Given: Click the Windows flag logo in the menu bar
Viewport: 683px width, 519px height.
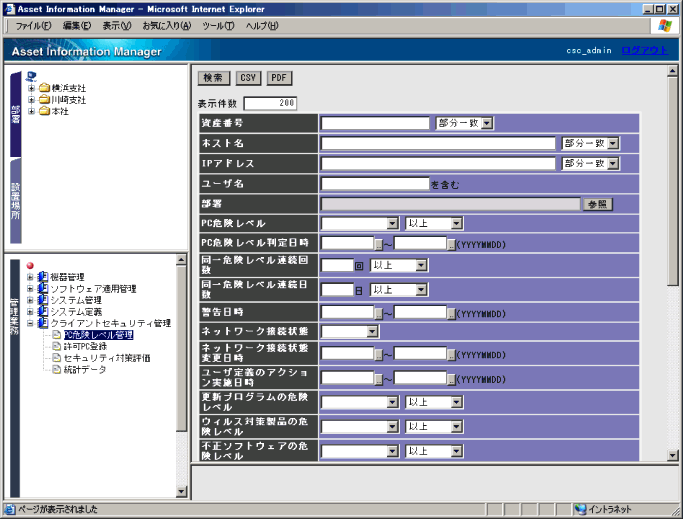Looking at the screenshot, I should (x=665, y=24).
